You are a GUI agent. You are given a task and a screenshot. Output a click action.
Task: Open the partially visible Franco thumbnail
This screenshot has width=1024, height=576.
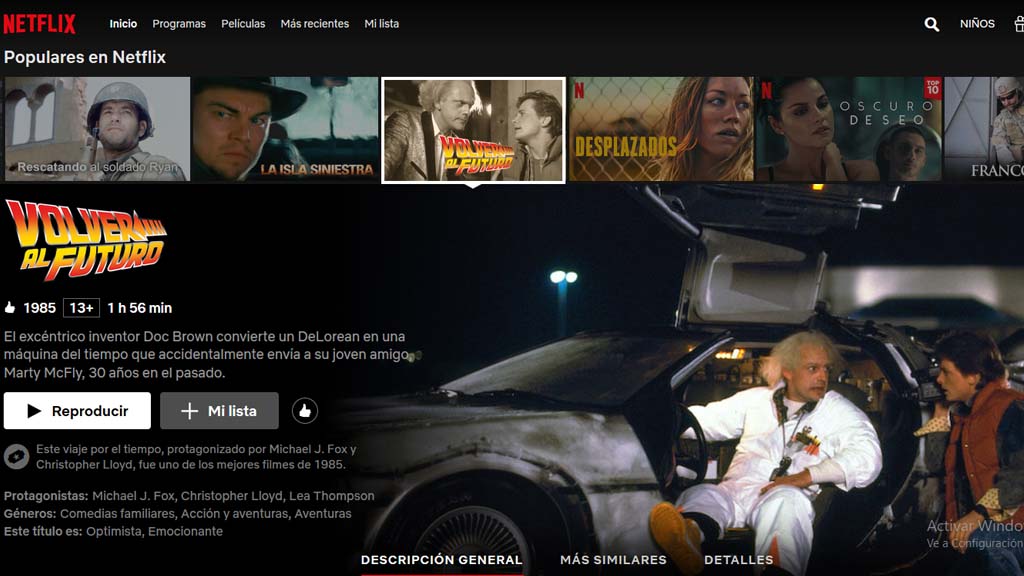click(x=984, y=129)
